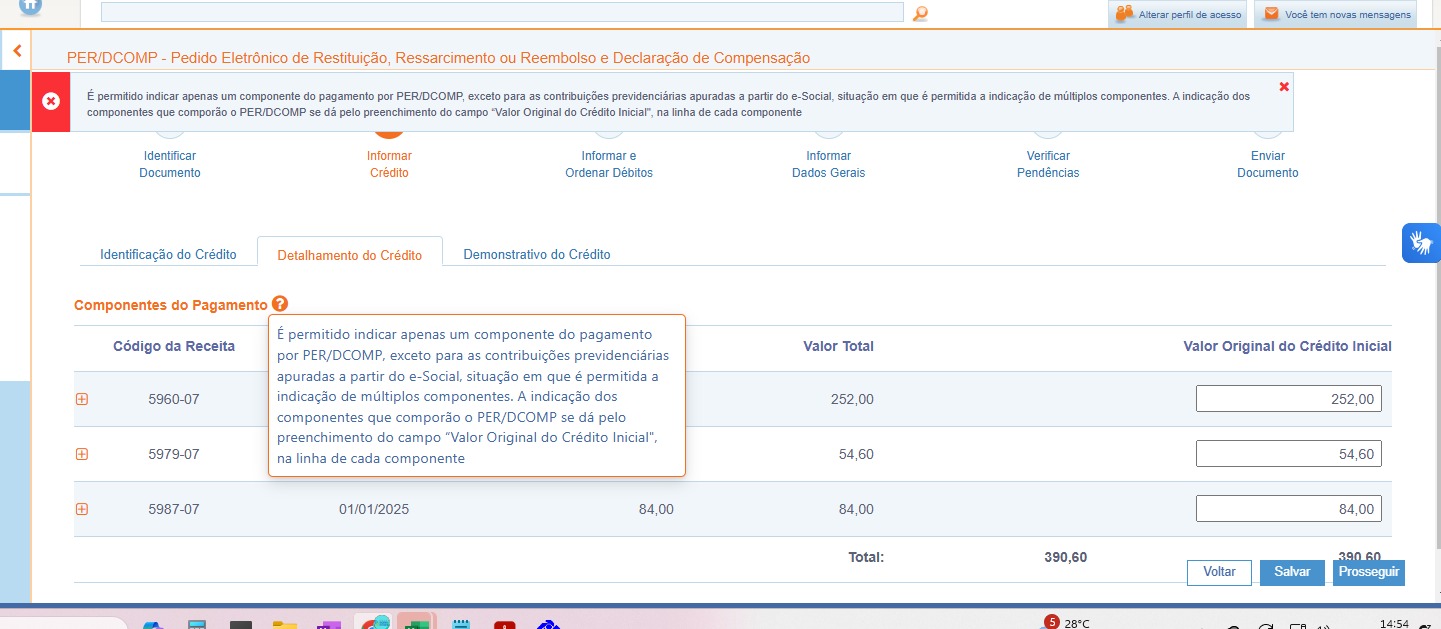Select receita code 5987-07
This screenshot has height=629, width=1441.
point(174,509)
